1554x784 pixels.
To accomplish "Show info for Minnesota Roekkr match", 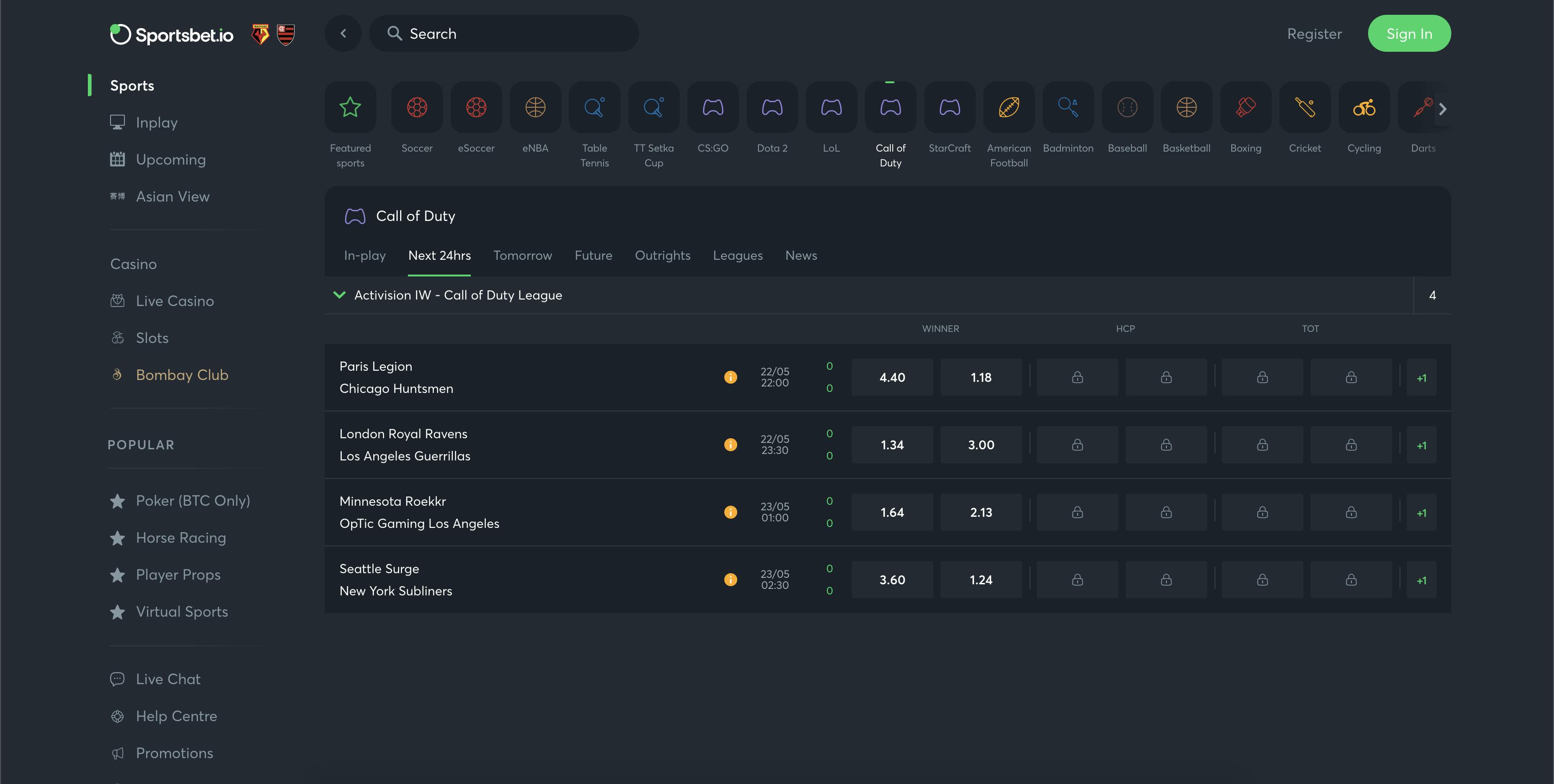I will pyautogui.click(x=730, y=512).
